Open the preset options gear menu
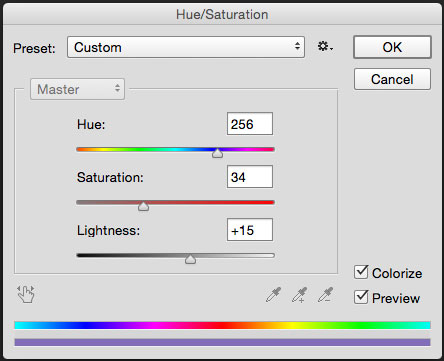Screen dimensions: 444x361 (325, 47)
